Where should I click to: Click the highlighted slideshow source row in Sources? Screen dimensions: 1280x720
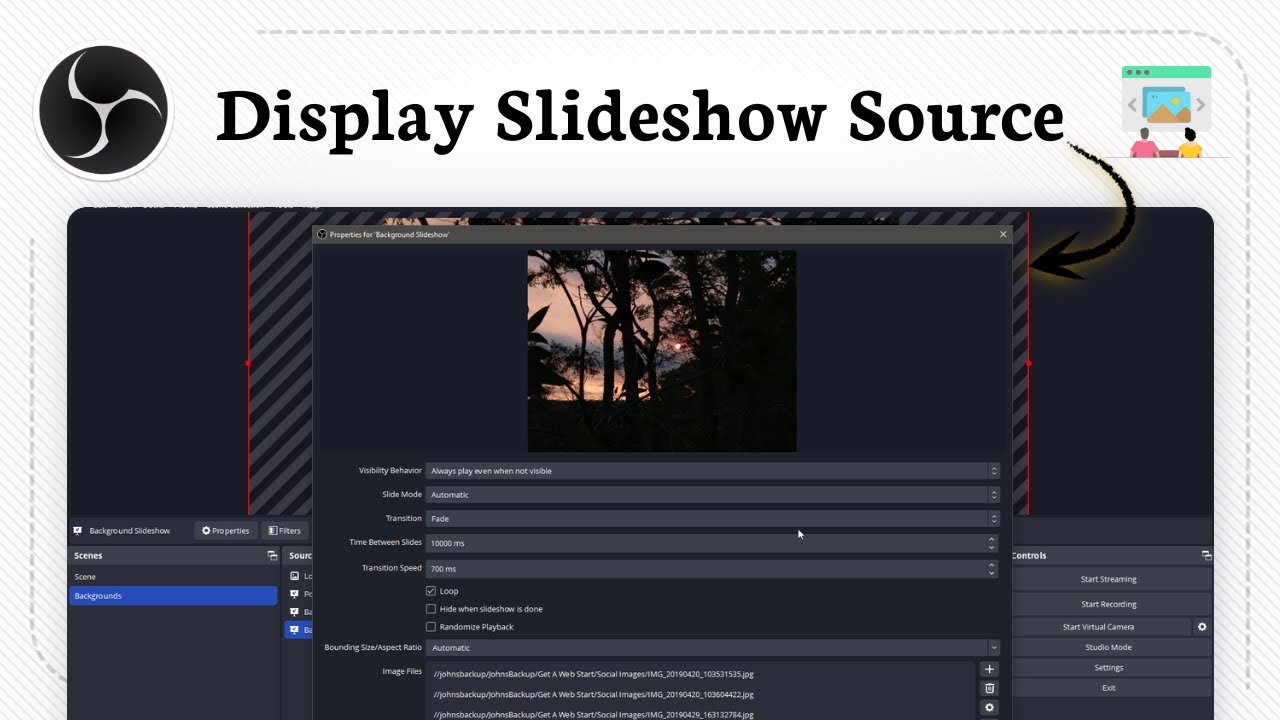(x=298, y=630)
